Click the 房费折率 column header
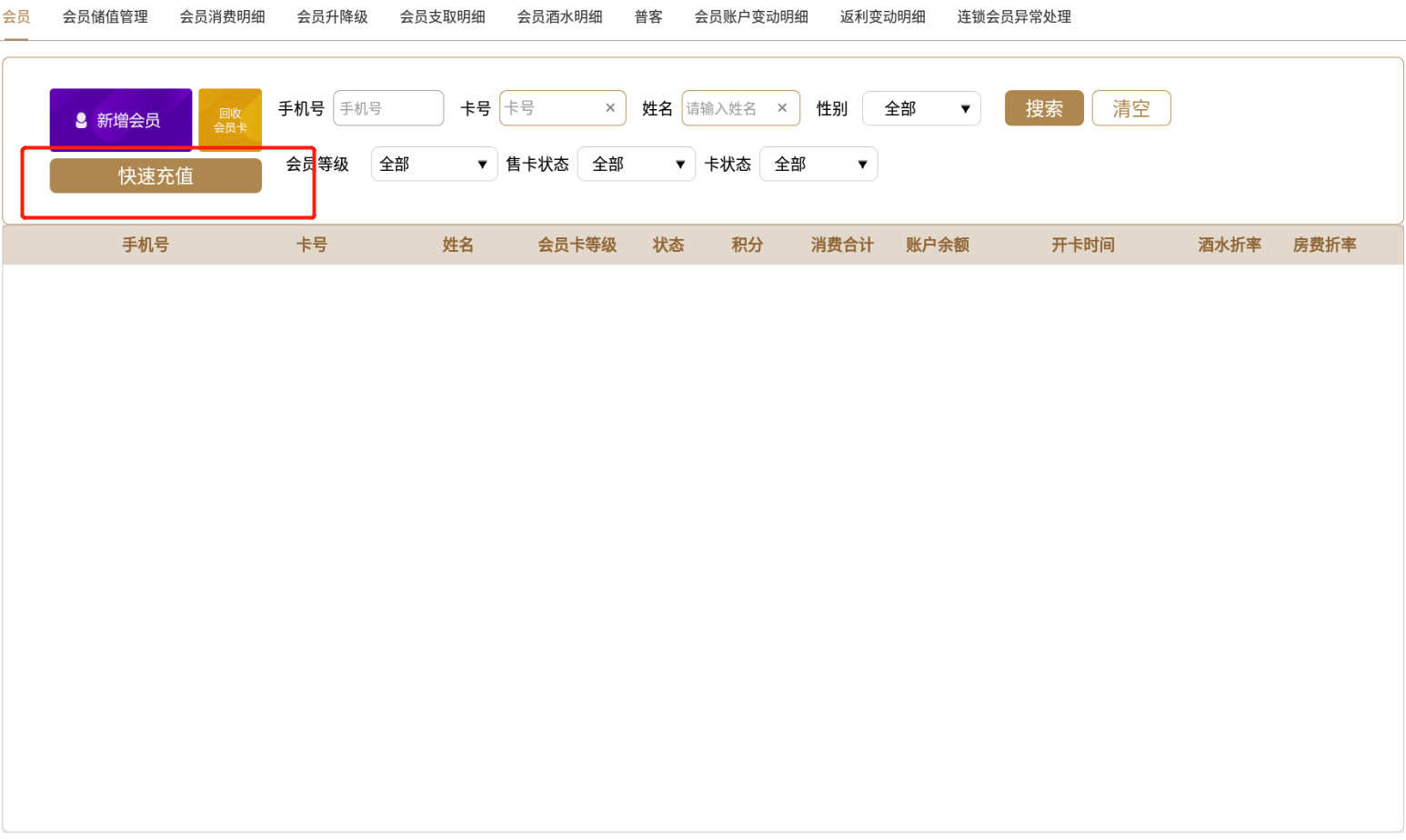This screenshot has height=840, width=1406. pos(1325,245)
